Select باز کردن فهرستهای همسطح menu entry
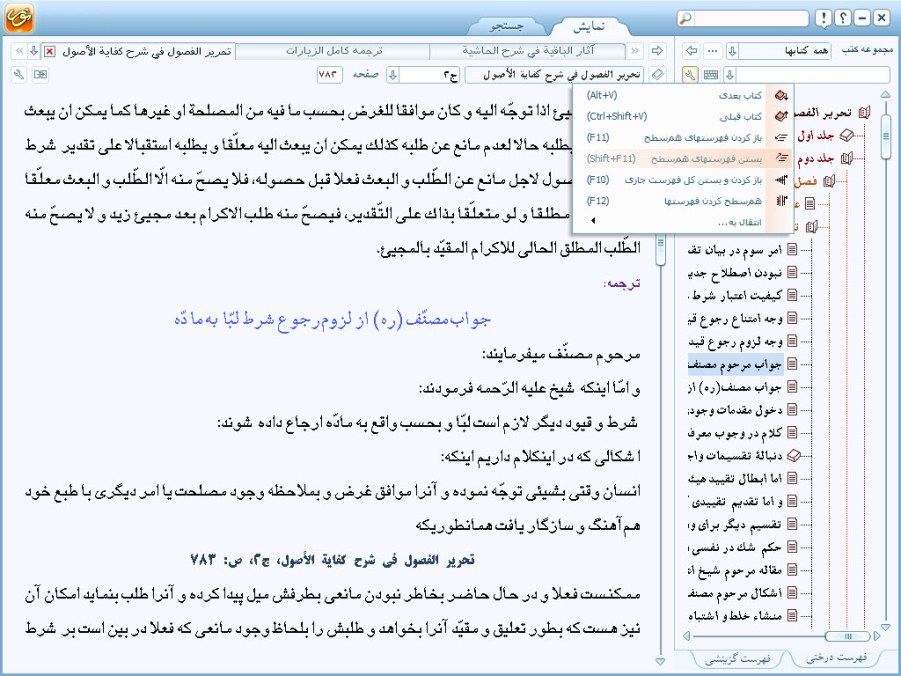Image resolution: width=901 pixels, height=676 pixels. point(684,137)
